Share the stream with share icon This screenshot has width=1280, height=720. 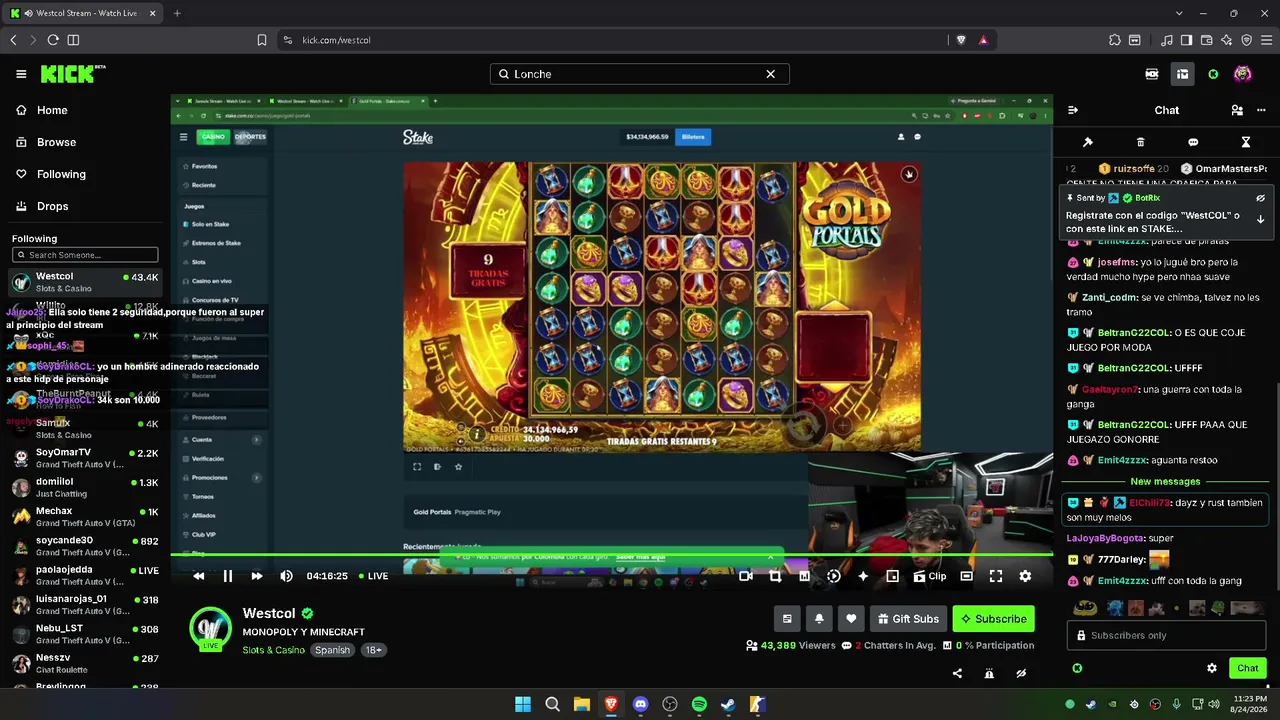coord(957,673)
